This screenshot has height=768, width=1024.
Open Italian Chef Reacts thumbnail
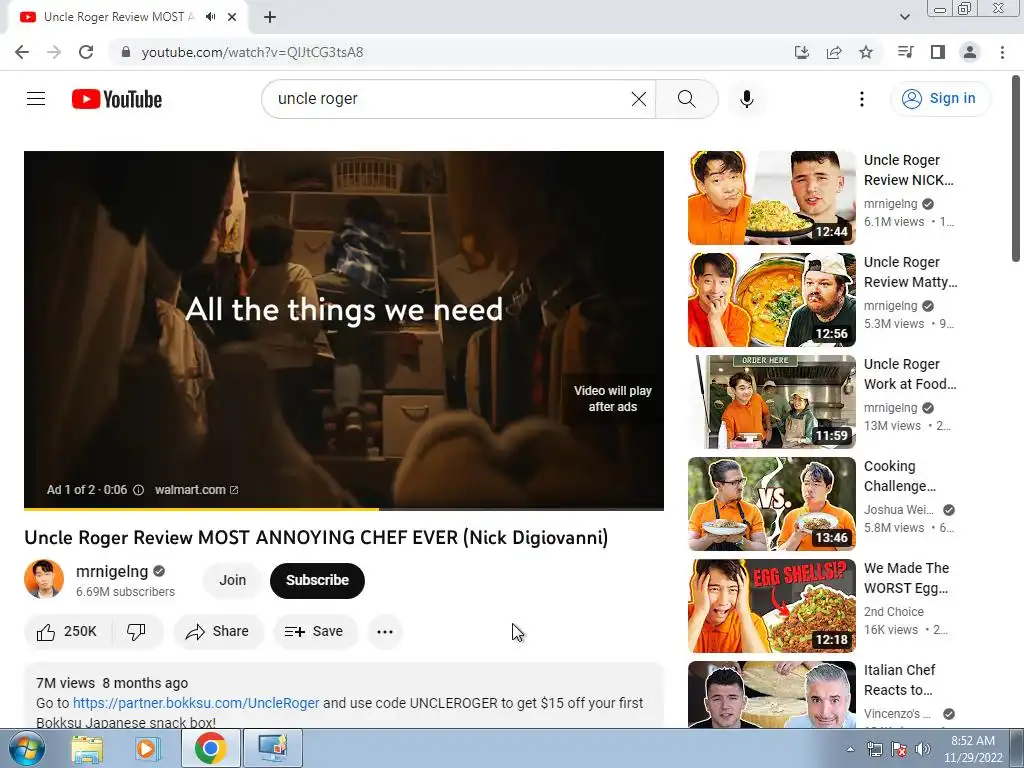771,694
